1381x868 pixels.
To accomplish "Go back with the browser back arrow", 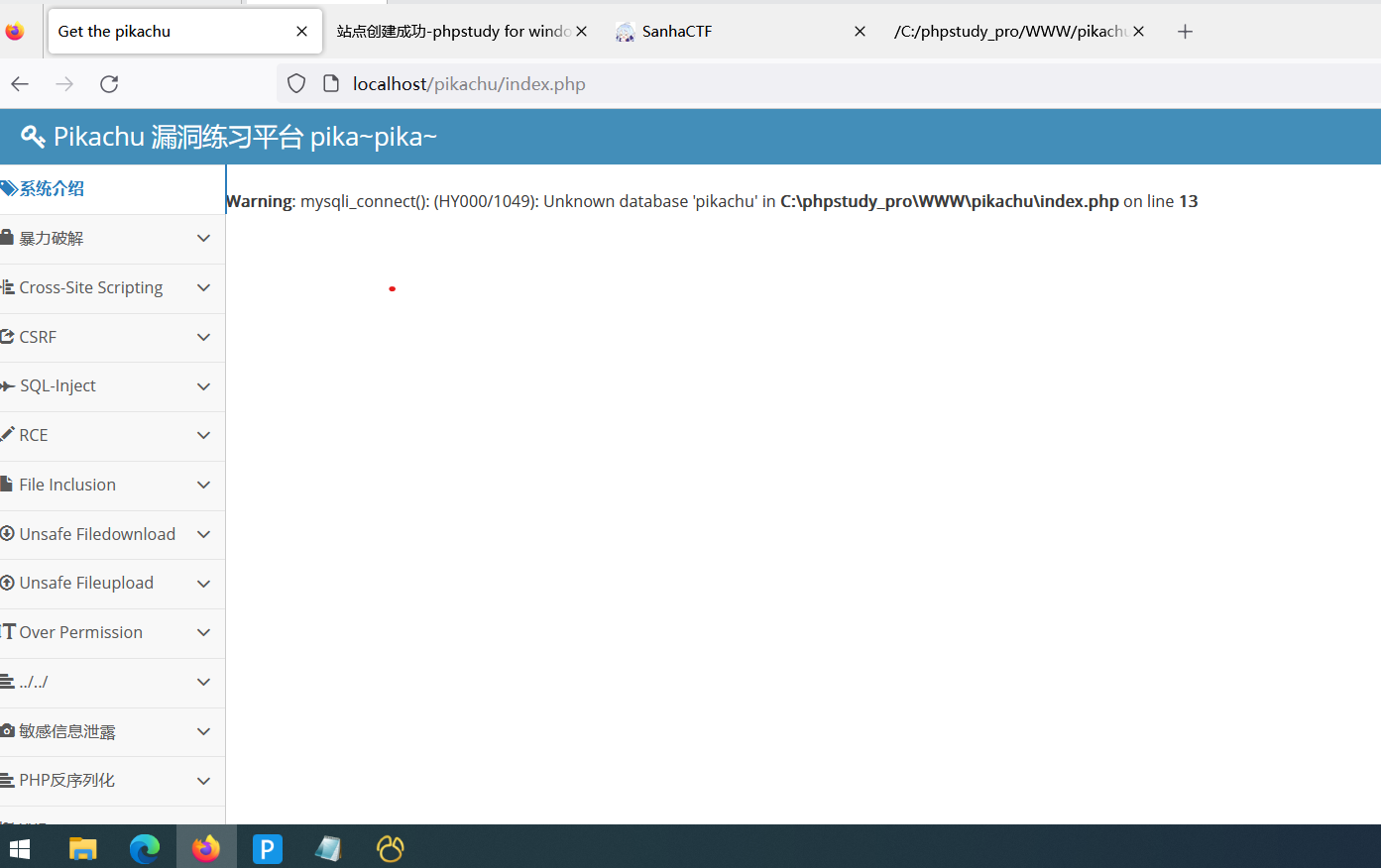I will pos(20,84).
